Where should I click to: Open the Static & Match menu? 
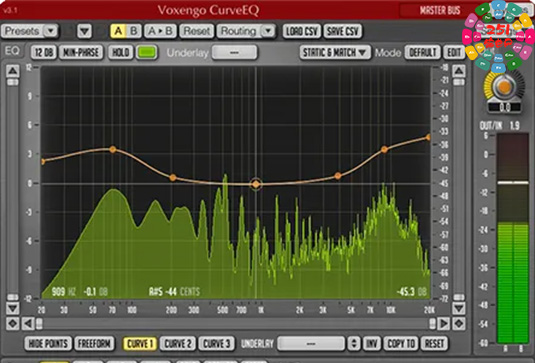pos(335,53)
